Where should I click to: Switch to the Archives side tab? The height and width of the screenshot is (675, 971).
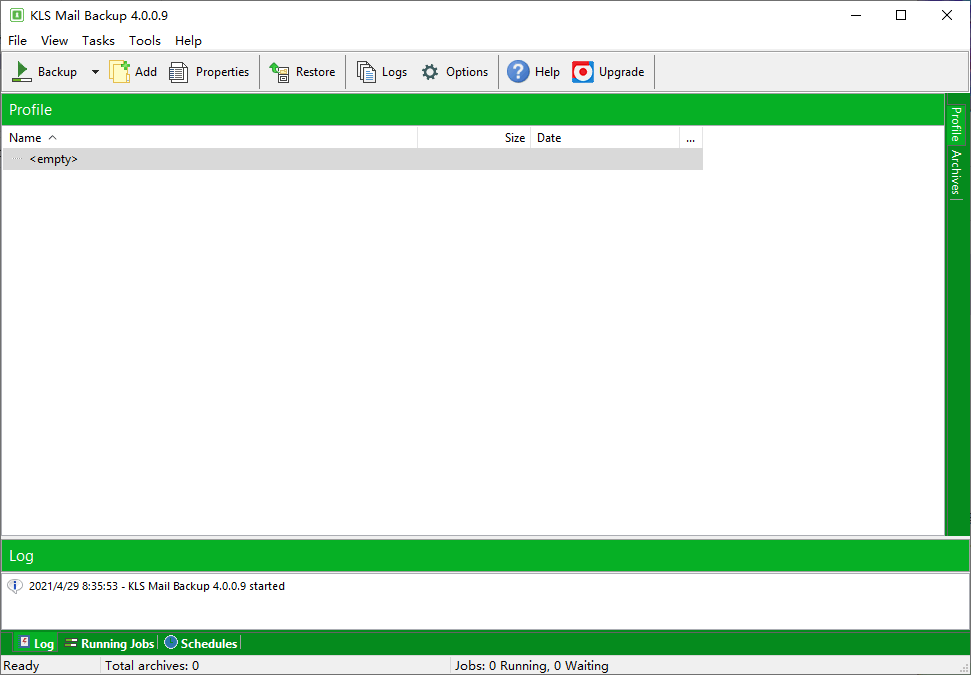coord(956,172)
